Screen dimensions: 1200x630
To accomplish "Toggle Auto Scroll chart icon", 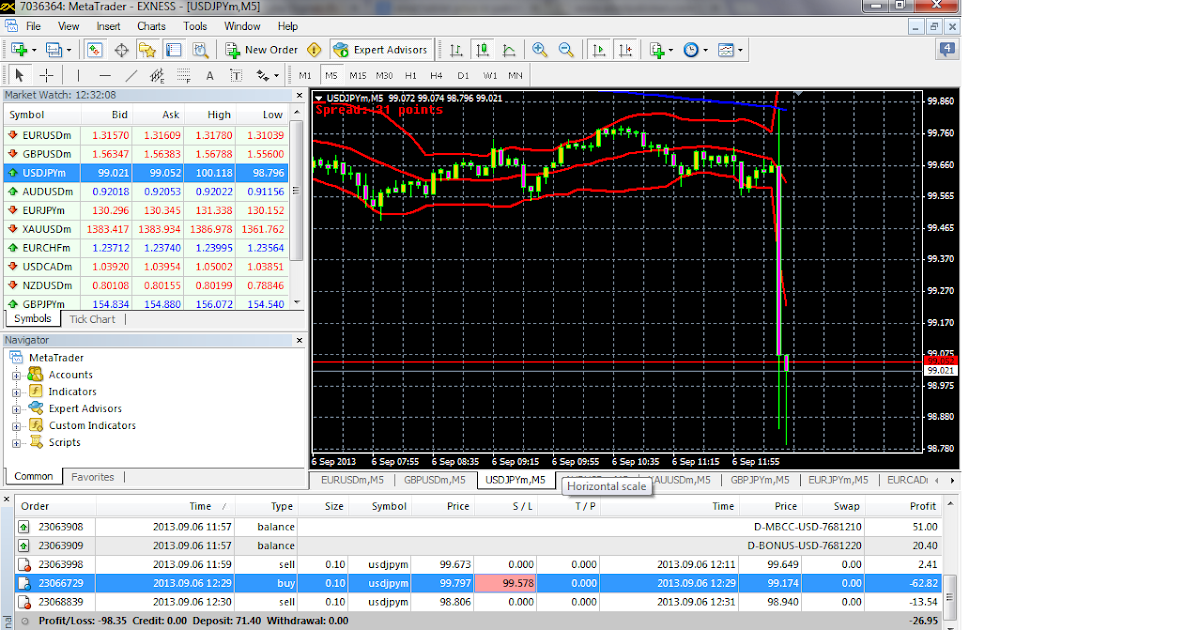I will tap(599, 49).
